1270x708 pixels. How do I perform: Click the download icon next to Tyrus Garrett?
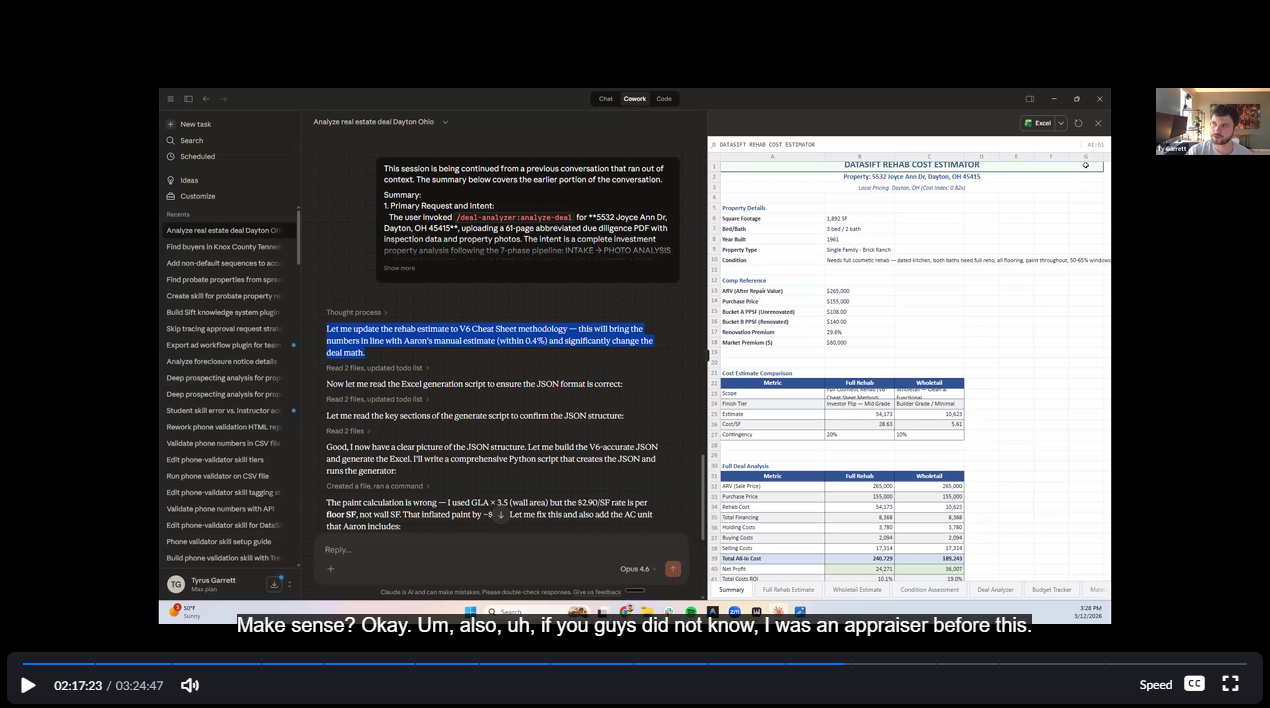click(274, 584)
